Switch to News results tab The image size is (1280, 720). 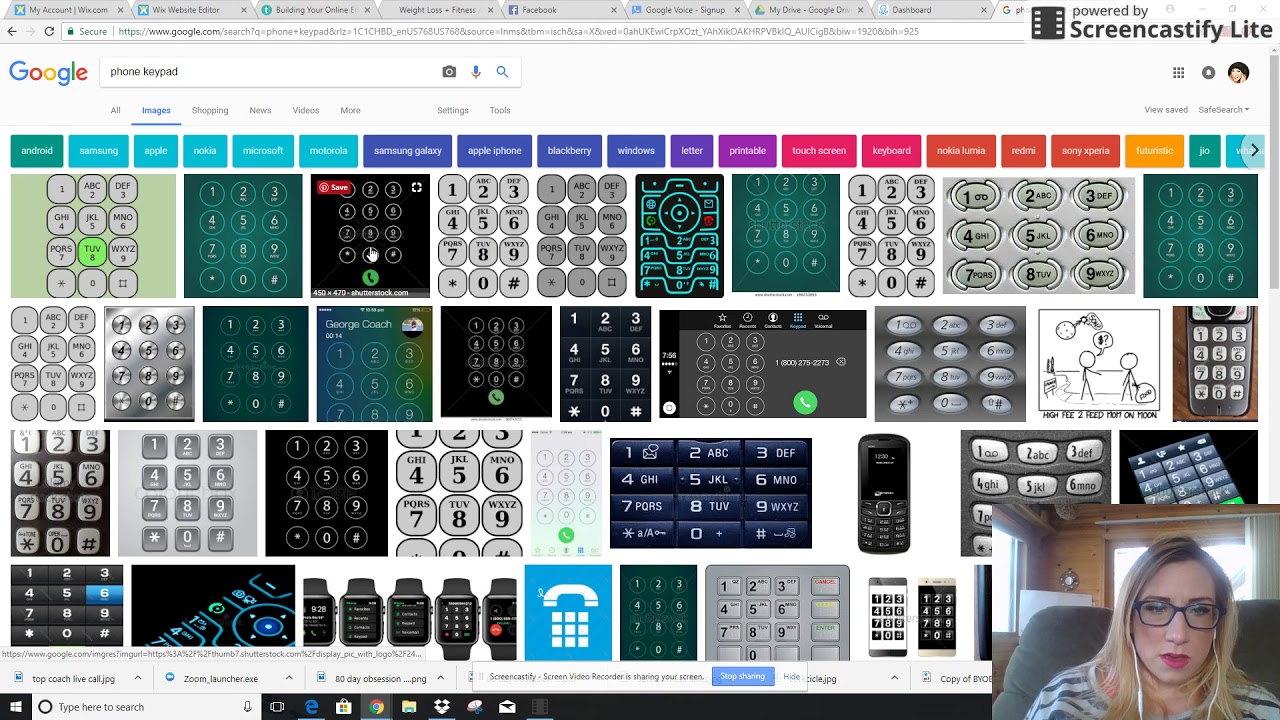pos(260,110)
